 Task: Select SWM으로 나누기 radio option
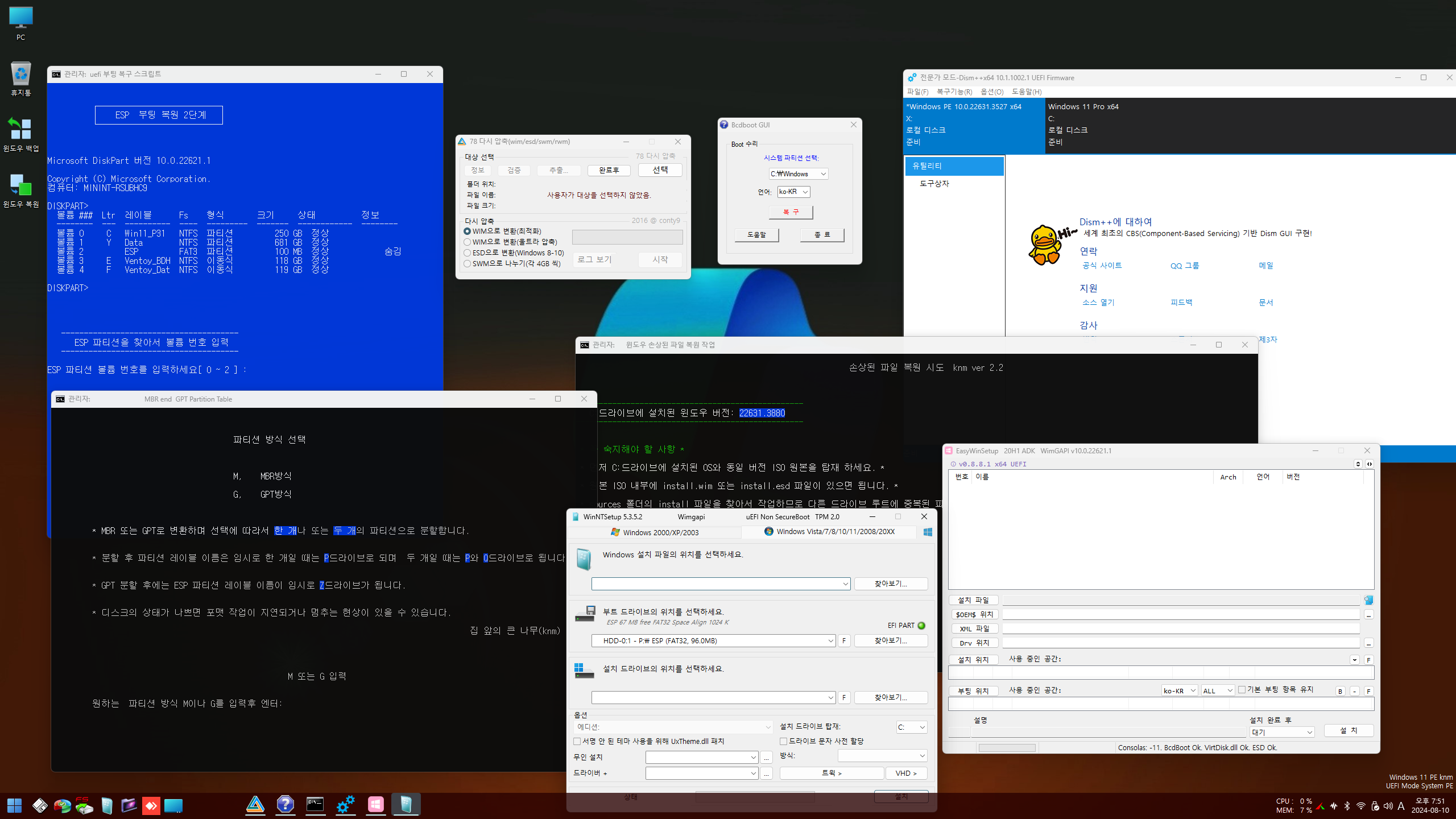pos(512,263)
